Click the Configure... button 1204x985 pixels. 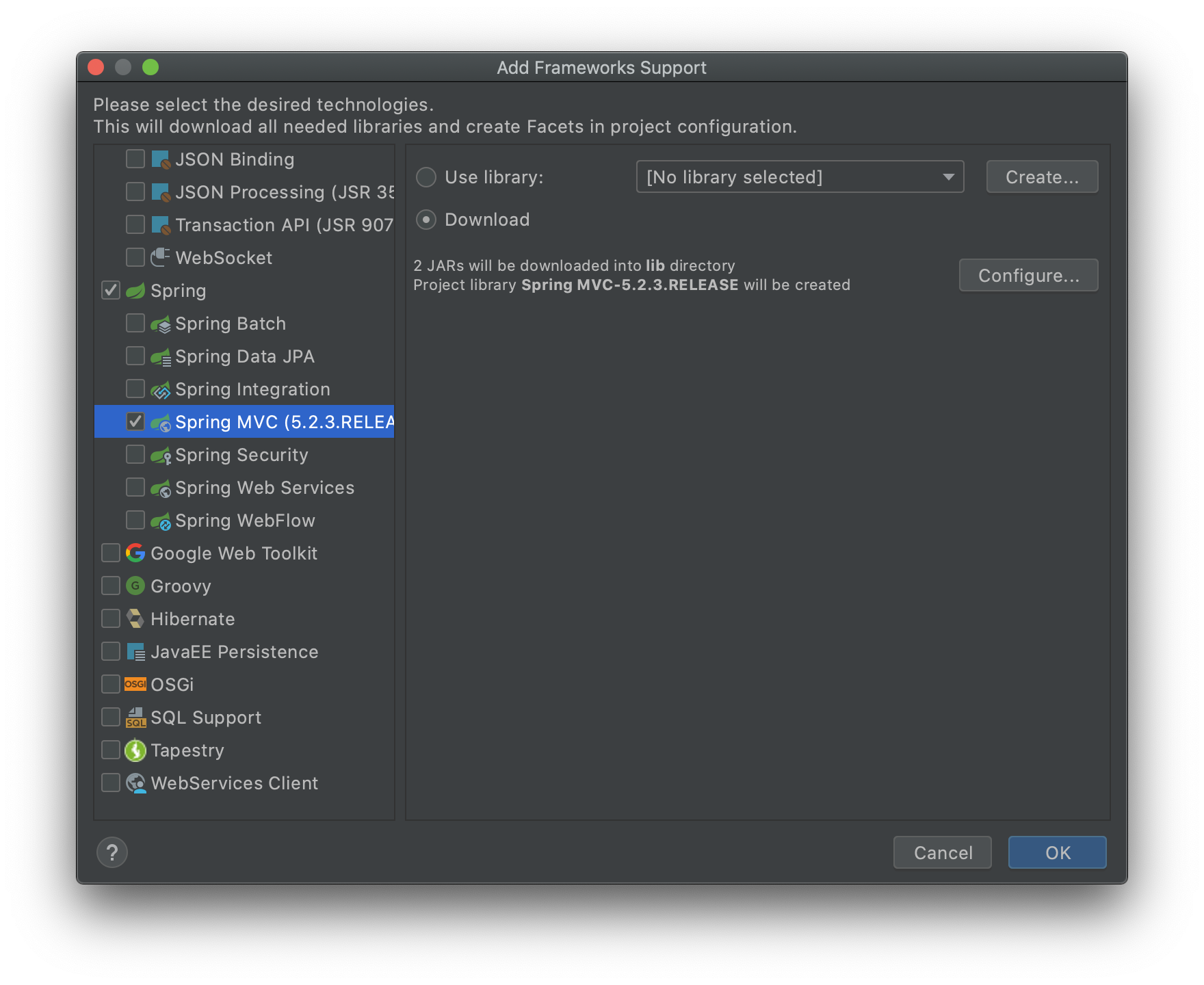pyautogui.click(x=1028, y=275)
